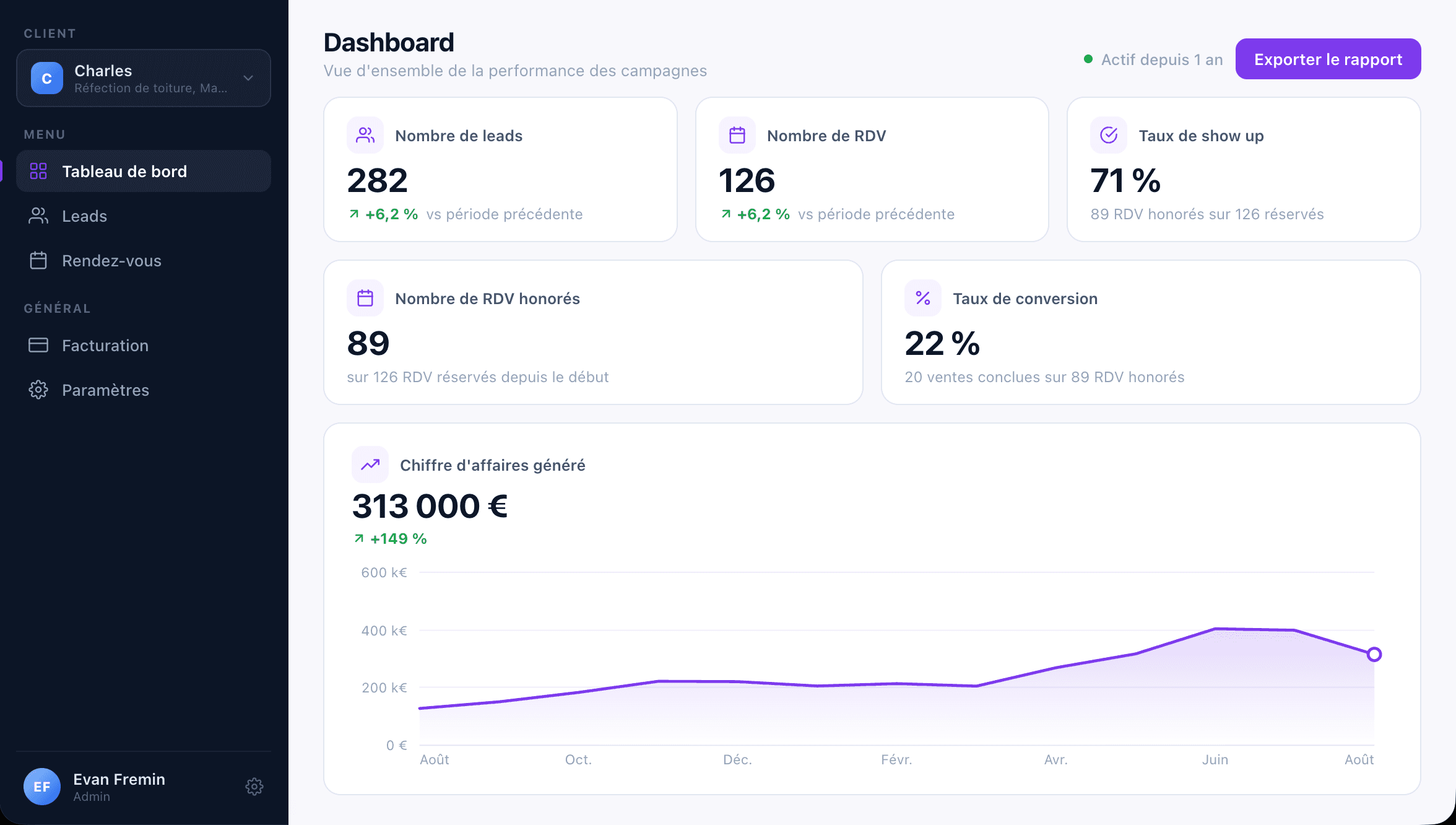Go to the Leads menu item
Image resolution: width=1456 pixels, height=825 pixels.
pos(144,216)
